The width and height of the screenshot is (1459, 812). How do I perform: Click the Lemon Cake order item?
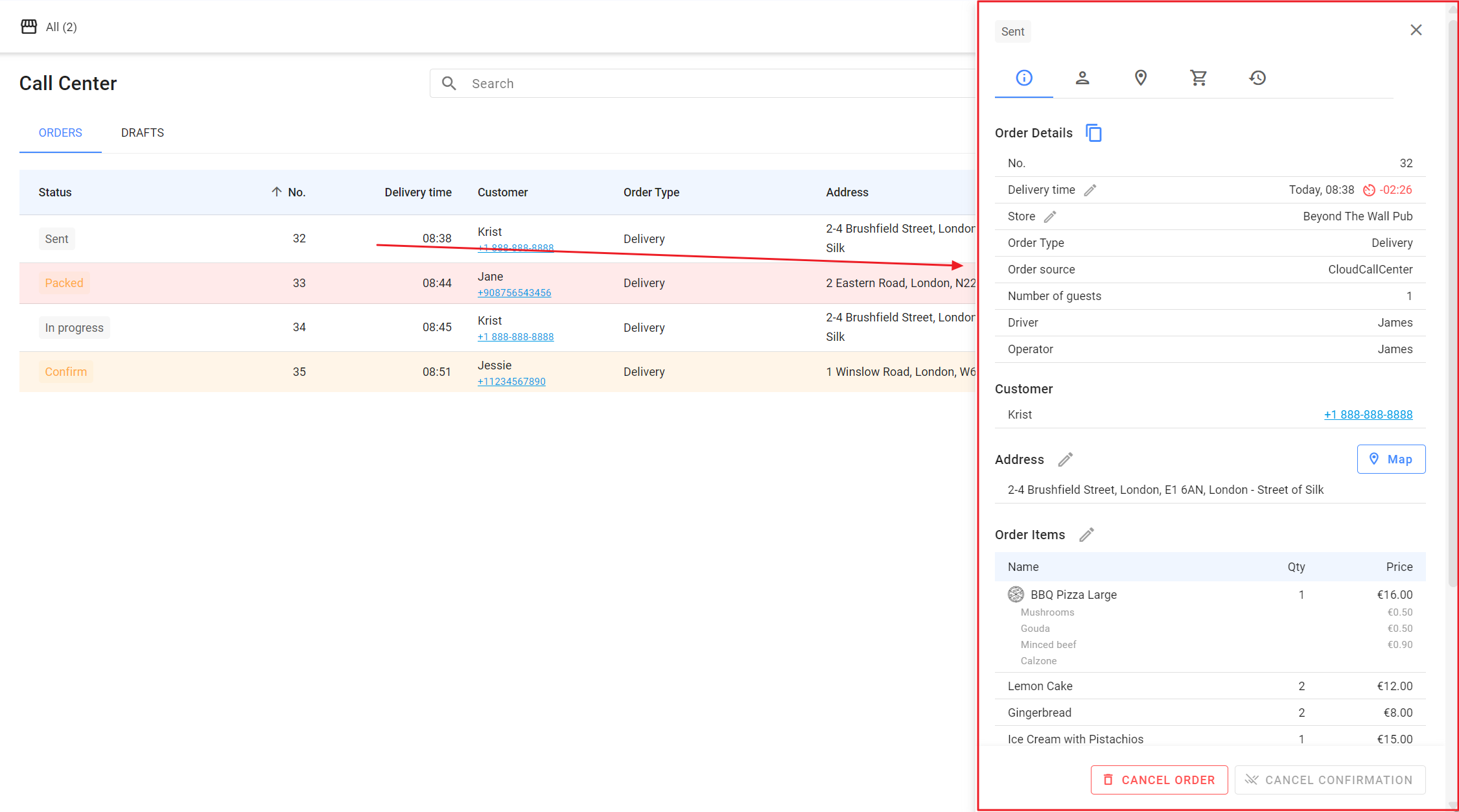1040,686
